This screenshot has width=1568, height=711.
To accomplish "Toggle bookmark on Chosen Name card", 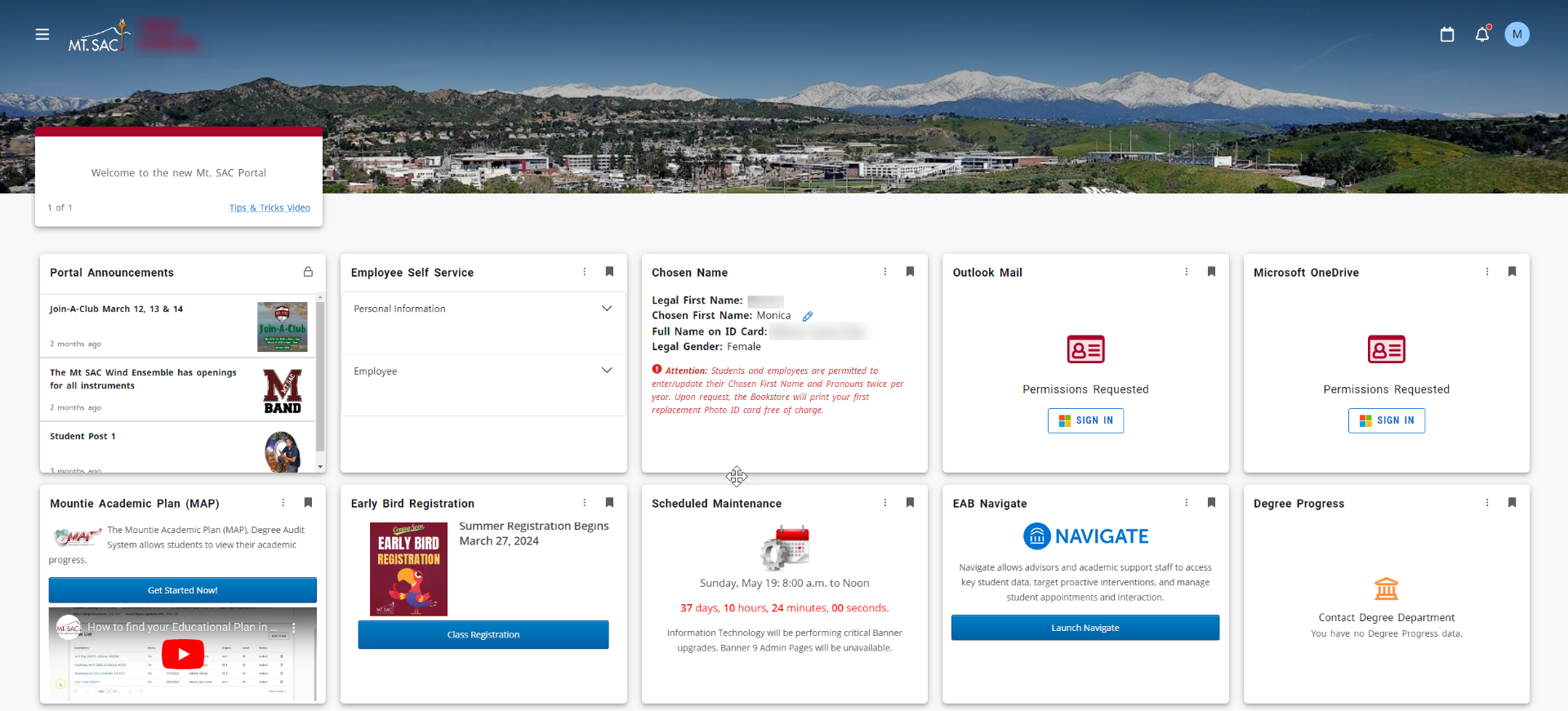I will coord(910,272).
